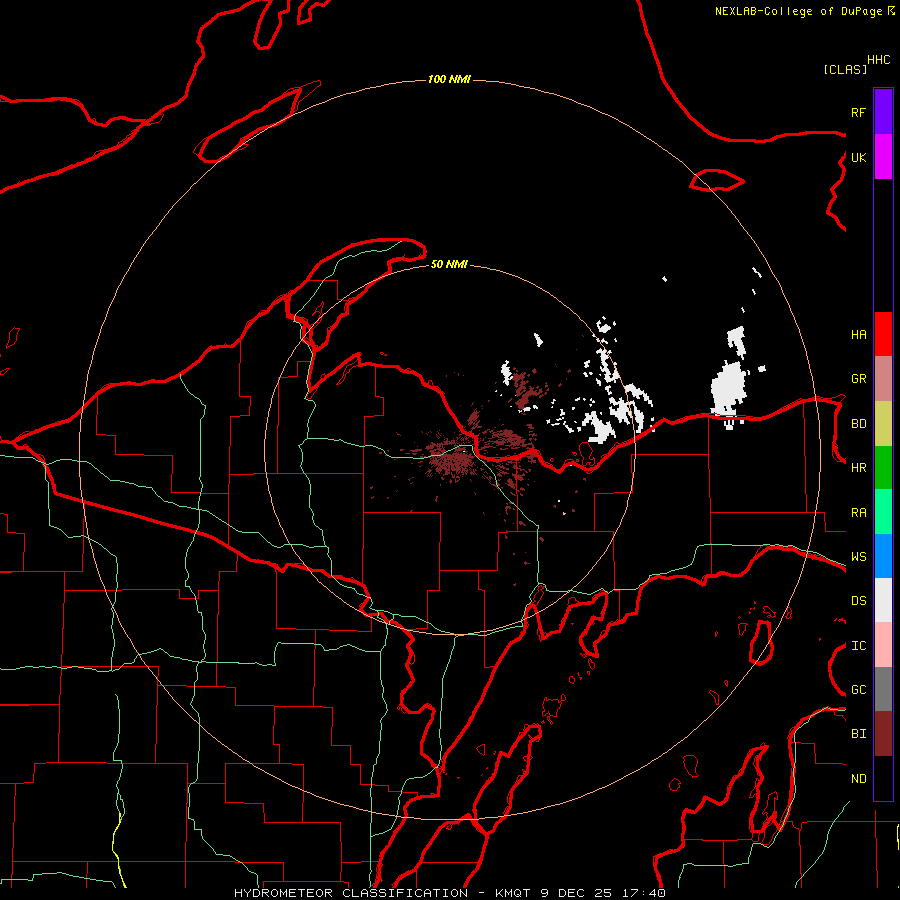This screenshot has height=900, width=900.
Task: Click the 50 NMI range ring label
Action: pos(449,264)
